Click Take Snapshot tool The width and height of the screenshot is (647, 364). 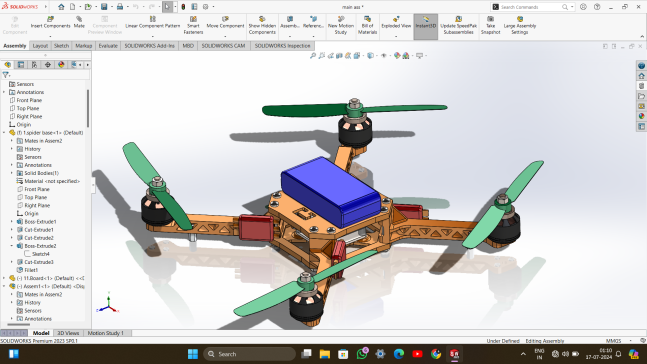point(490,25)
